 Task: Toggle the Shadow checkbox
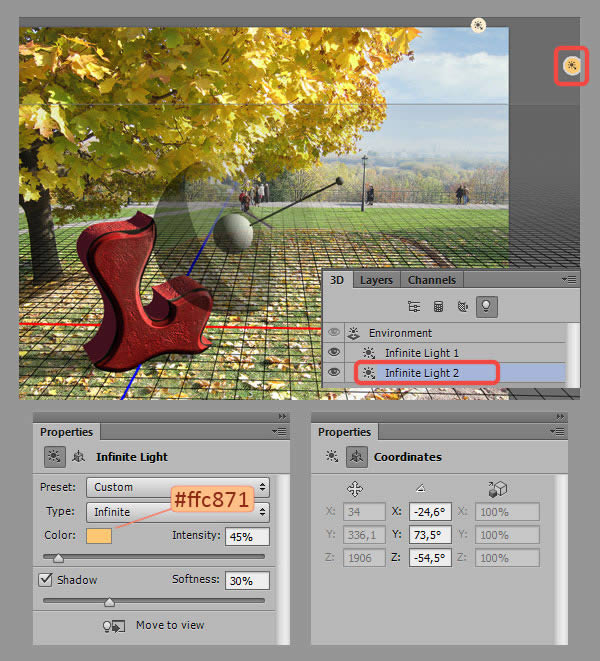pos(45,580)
